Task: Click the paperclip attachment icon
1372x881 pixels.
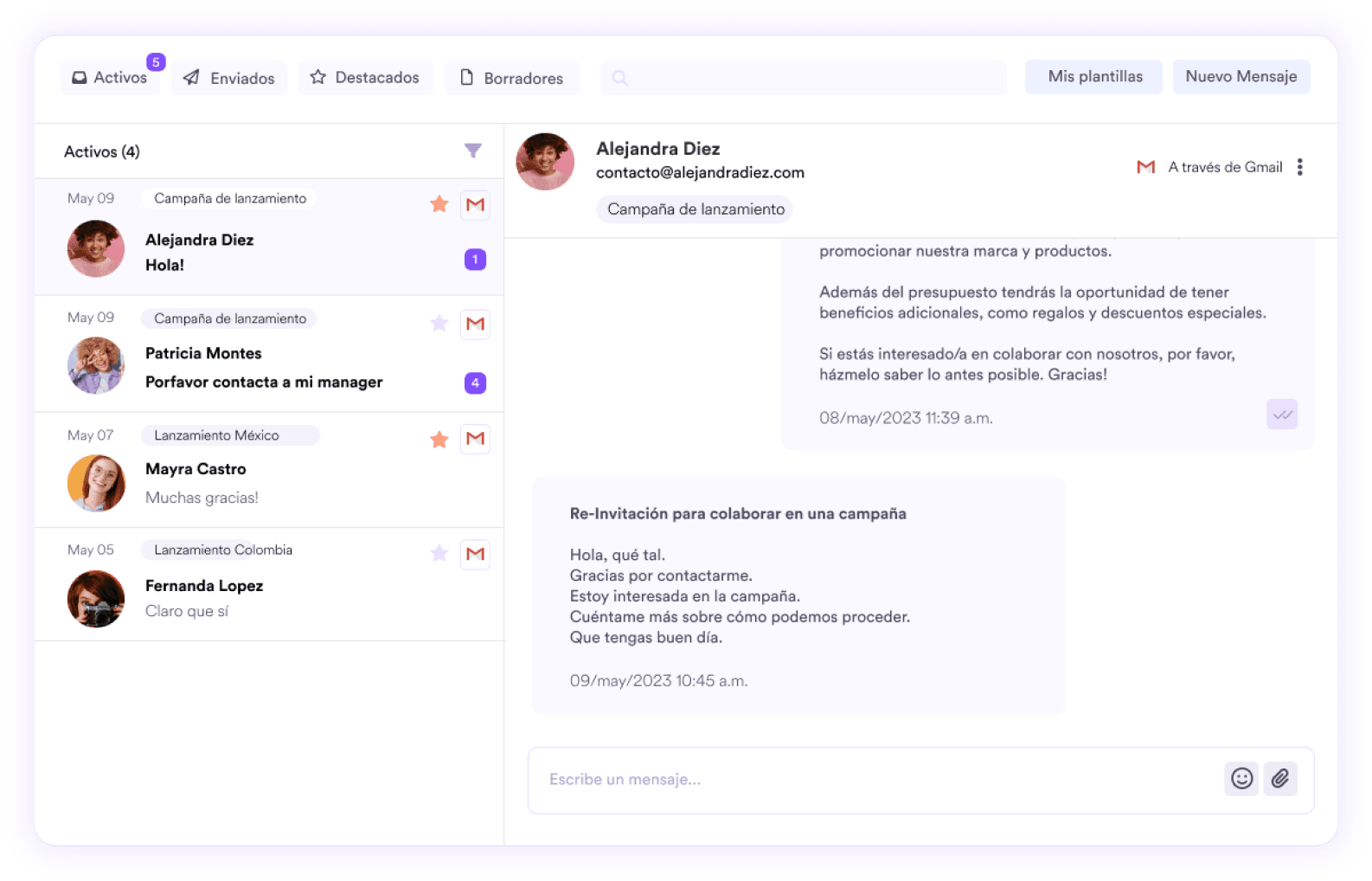Action: pos(1280,779)
